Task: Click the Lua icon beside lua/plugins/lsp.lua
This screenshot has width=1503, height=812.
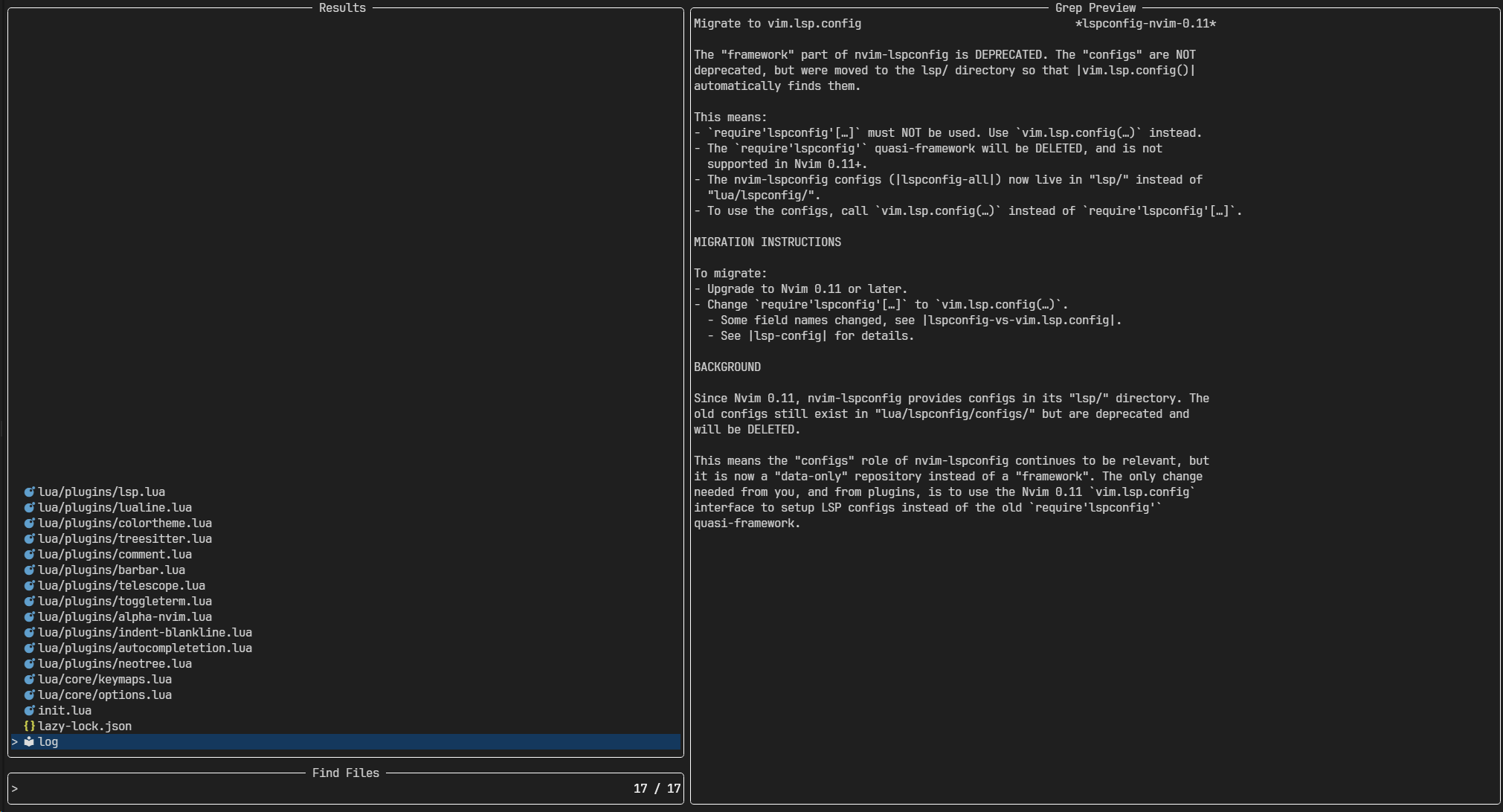Action: (x=30, y=492)
